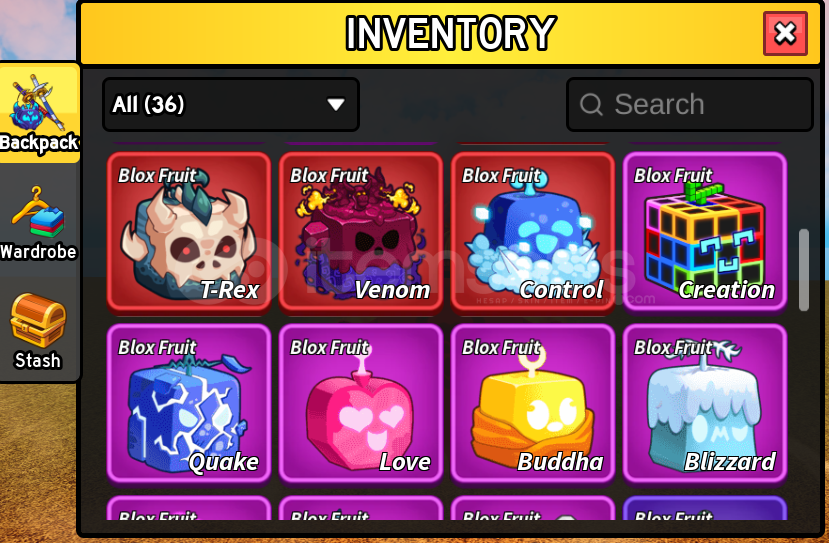Open the Stash chest tab
This screenshot has width=829, height=543.
point(38,331)
